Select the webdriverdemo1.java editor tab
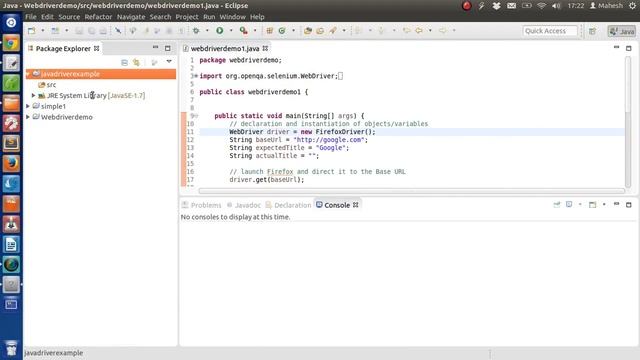 point(225,49)
